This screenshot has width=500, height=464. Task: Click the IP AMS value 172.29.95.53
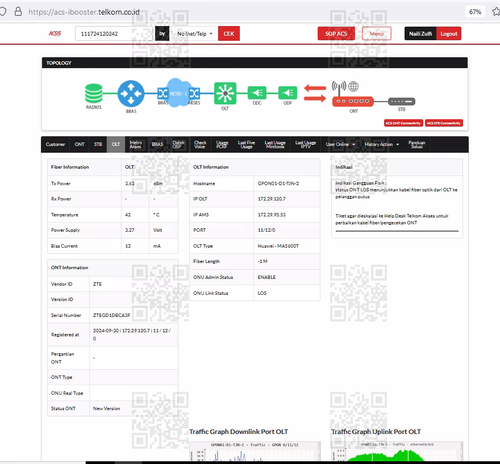coord(271,215)
